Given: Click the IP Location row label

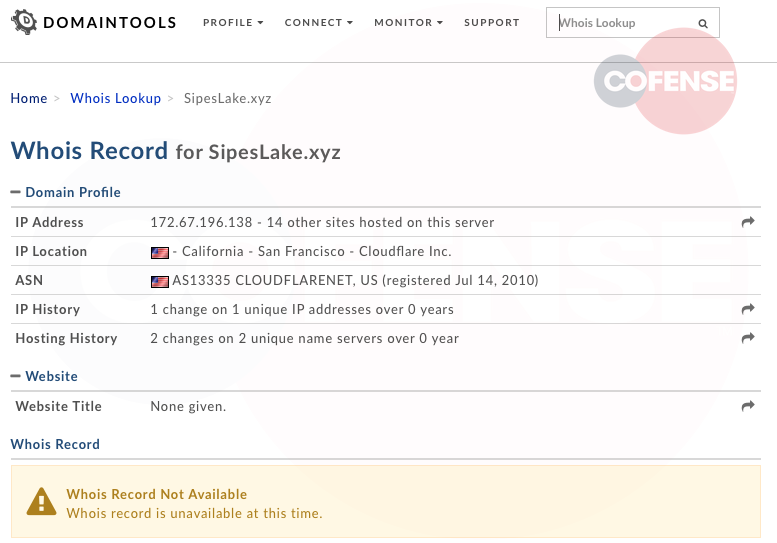Looking at the screenshot, I should [x=51, y=251].
